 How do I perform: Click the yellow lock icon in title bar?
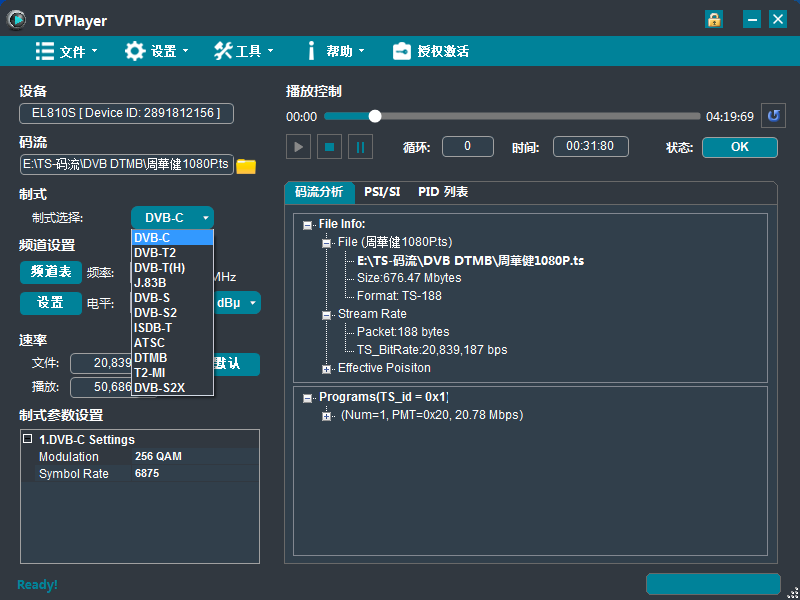click(714, 20)
